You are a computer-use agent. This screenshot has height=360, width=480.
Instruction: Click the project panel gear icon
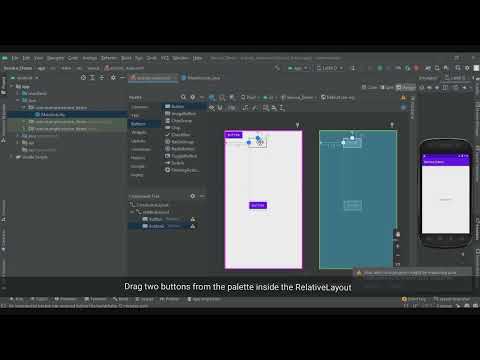point(113,78)
